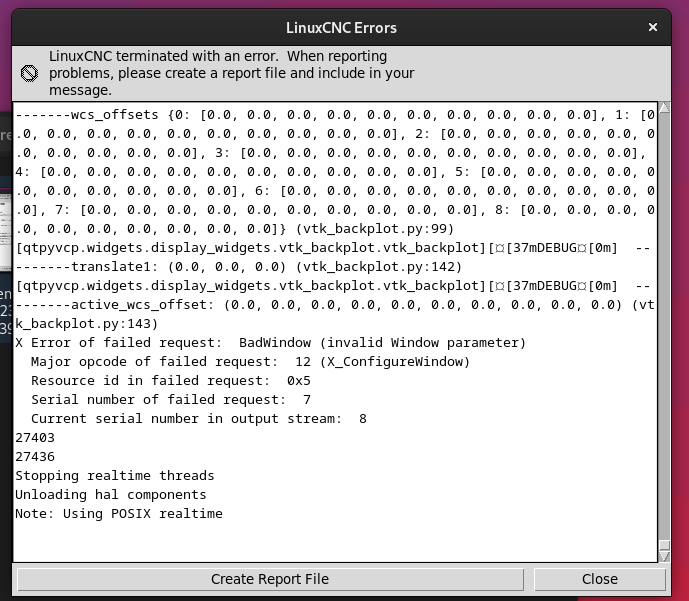Viewport: 689px width, 601px height.
Task: Click 'LinuxCNC terminated with an error' message
Action: [232, 73]
